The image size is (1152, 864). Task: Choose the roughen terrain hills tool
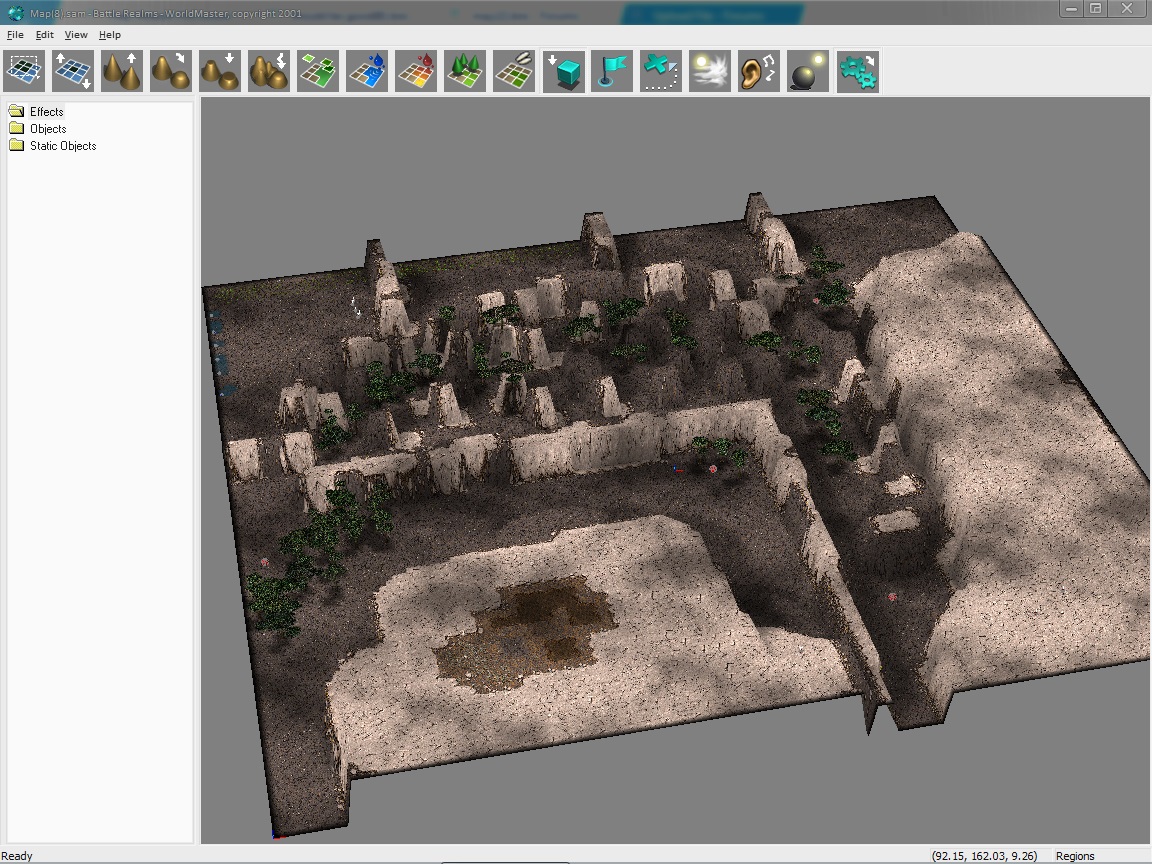(269, 71)
